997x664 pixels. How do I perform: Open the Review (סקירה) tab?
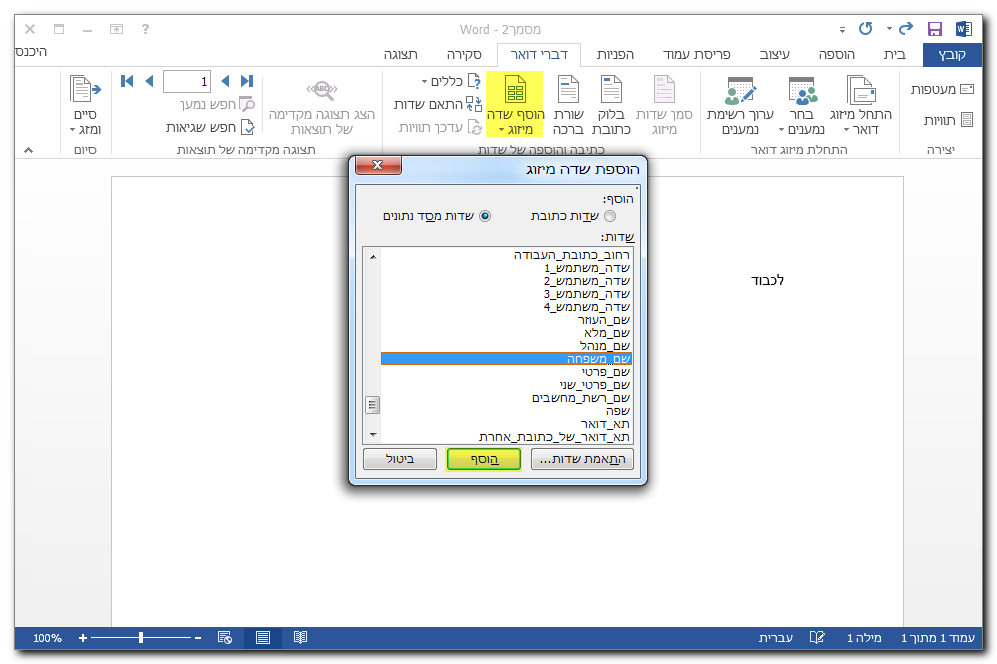464,54
